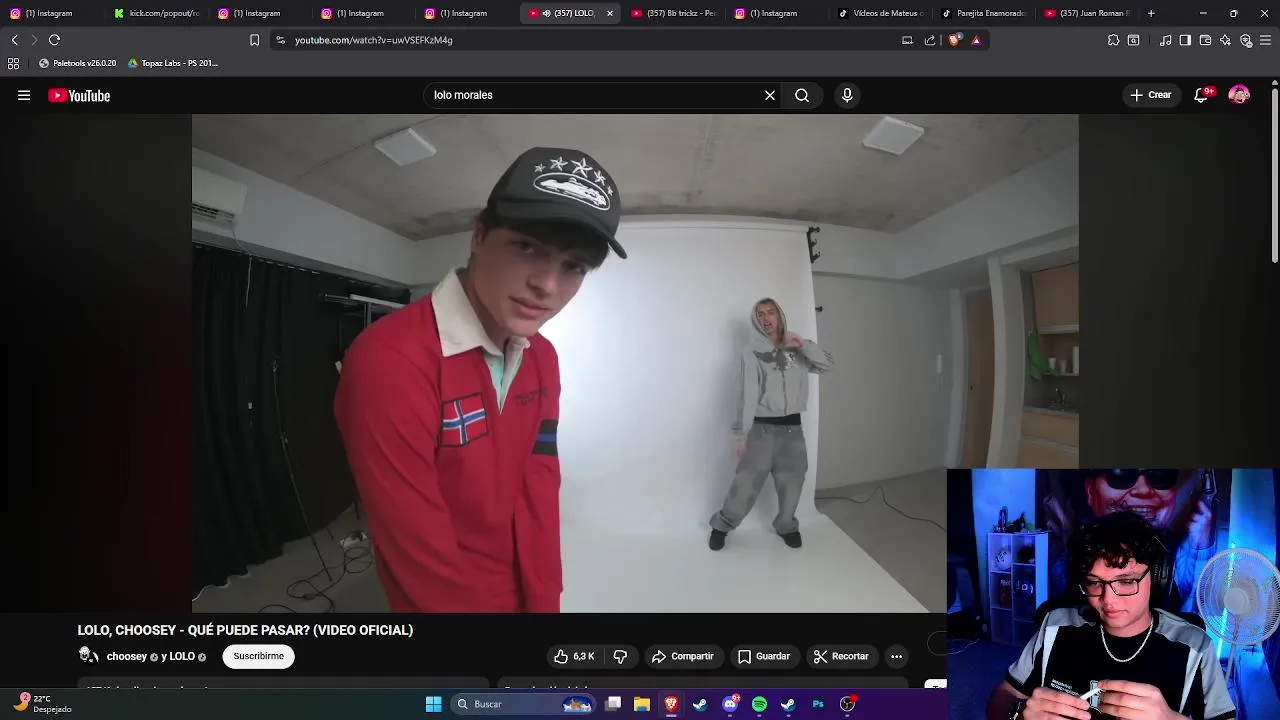Image resolution: width=1280 pixels, height=720 pixels.
Task: Open the Topaz Labs bookmark
Action: click(x=174, y=63)
